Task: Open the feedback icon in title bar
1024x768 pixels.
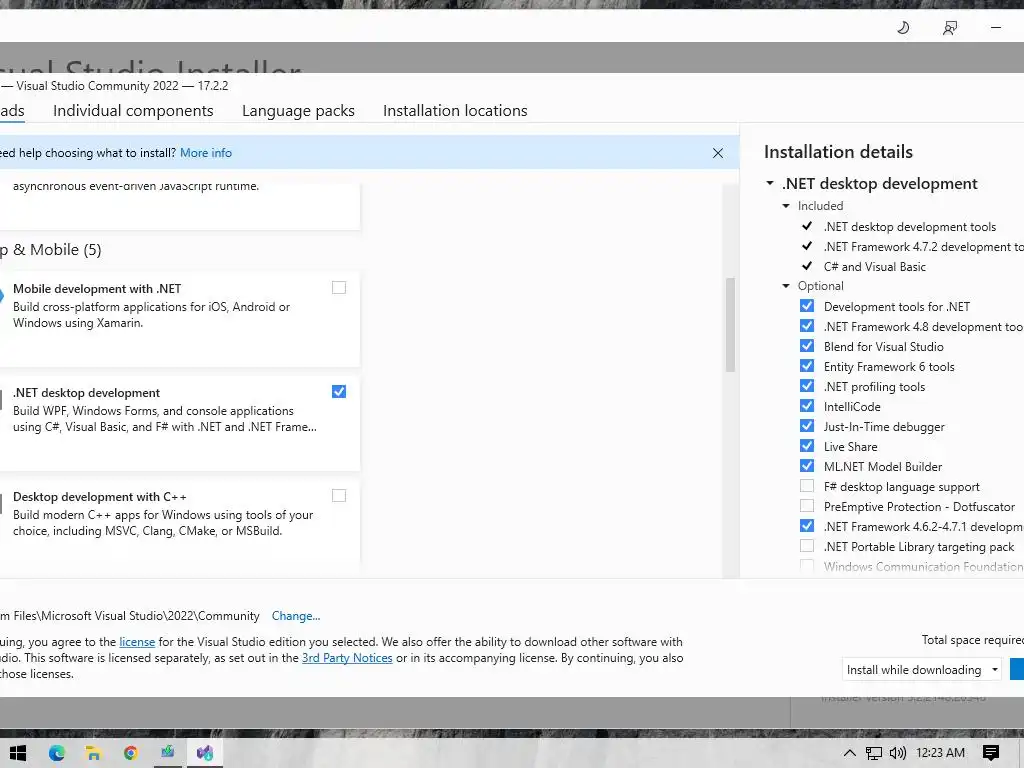Action: 950,27
